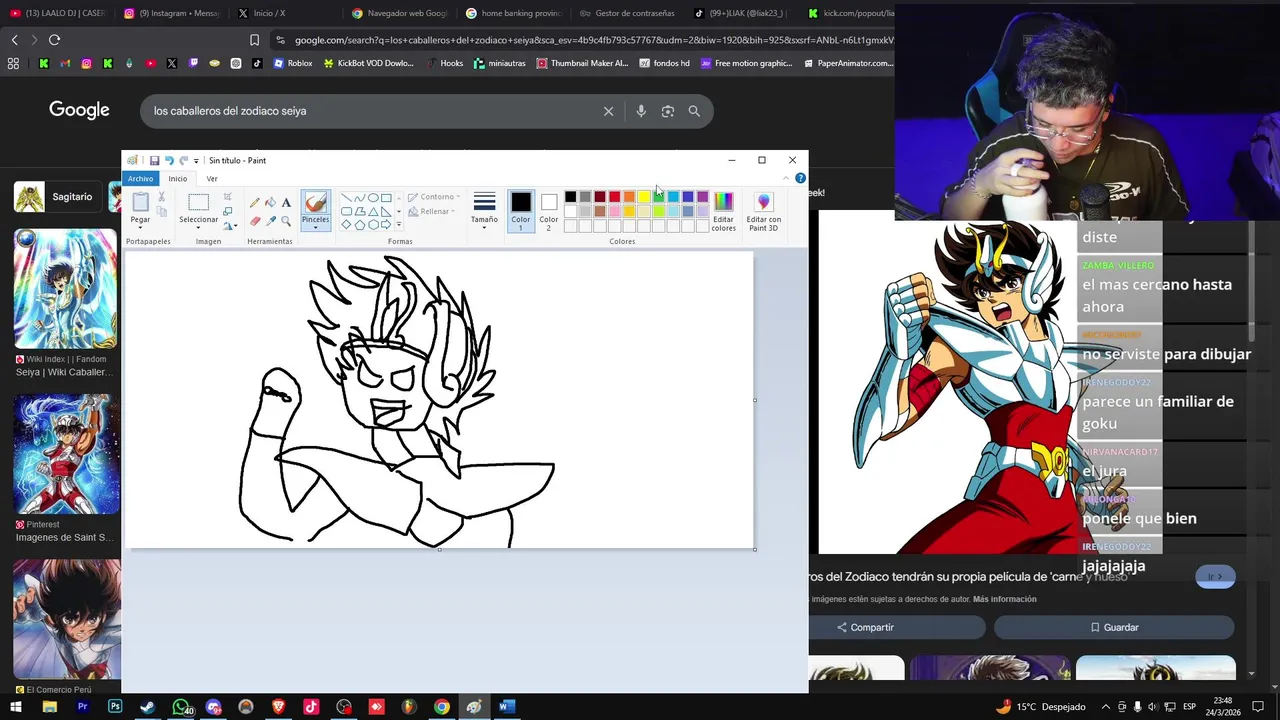The height and width of the screenshot is (720, 1280).
Task: Select the Triangle shape in Formas
Action: (x=373, y=211)
